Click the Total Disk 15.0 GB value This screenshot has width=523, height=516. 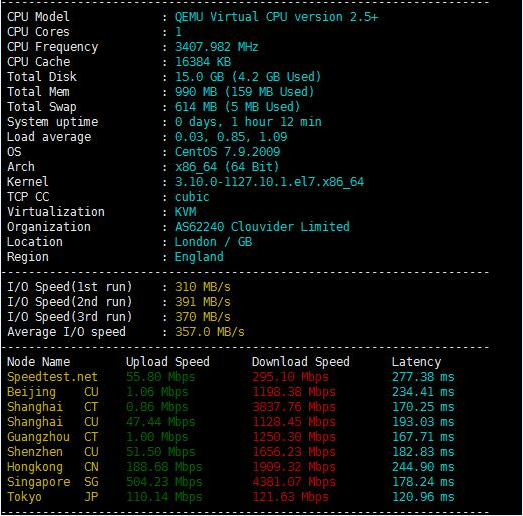point(247,77)
